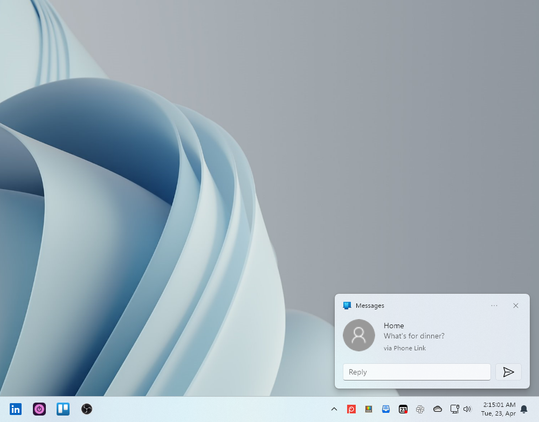539x422 pixels.
Task: Open the calendar tray icon with red dot
Action: pyautogui.click(x=403, y=409)
